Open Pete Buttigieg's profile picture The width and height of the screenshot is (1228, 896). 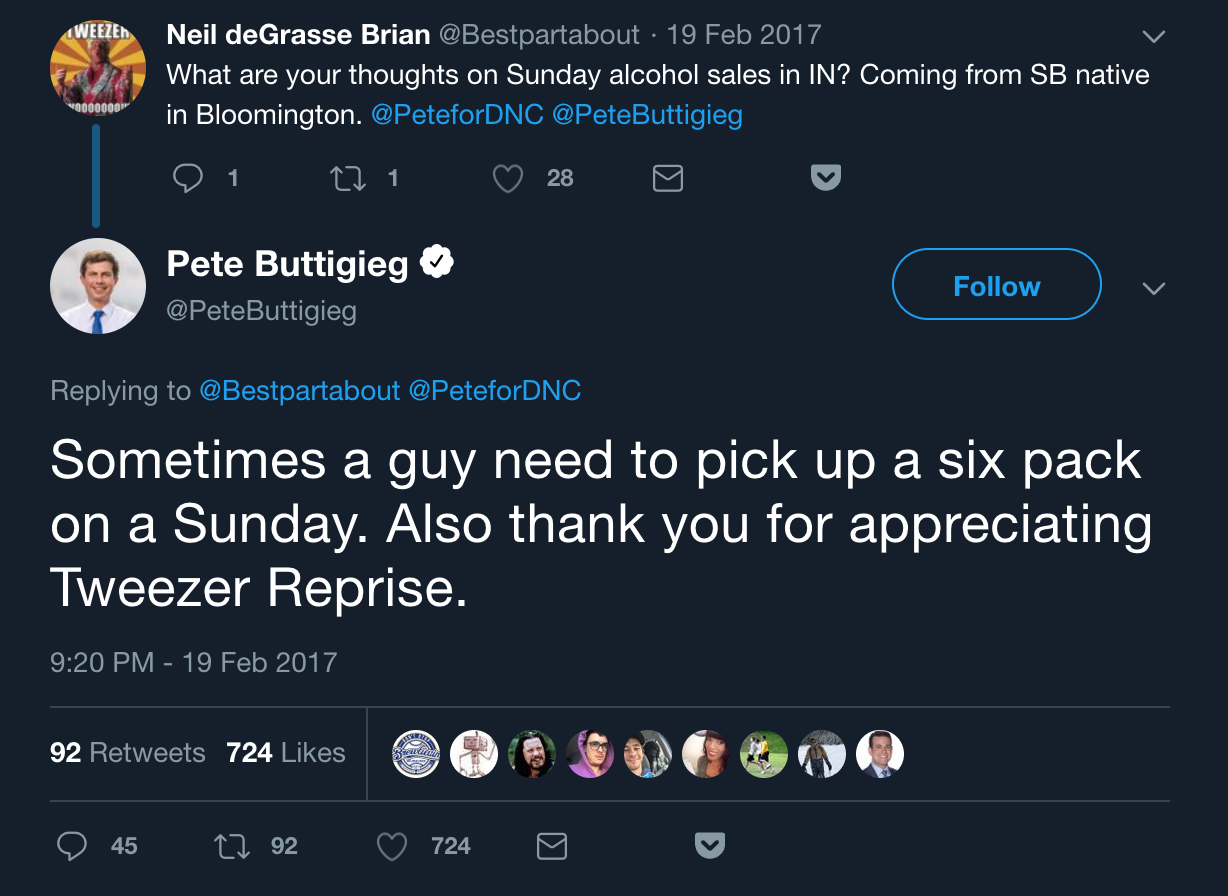point(98,286)
